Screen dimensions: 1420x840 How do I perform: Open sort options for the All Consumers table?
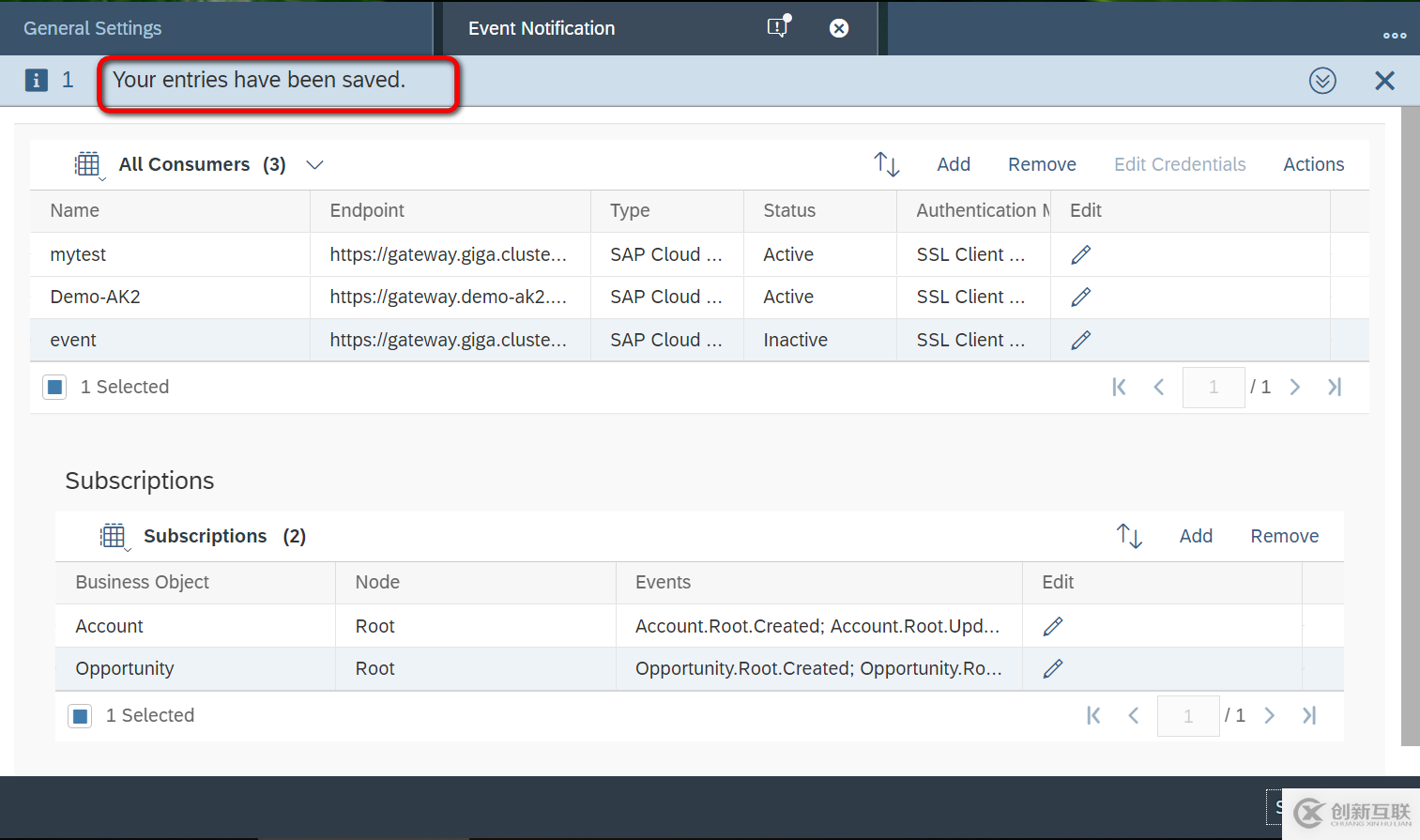[x=886, y=163]
